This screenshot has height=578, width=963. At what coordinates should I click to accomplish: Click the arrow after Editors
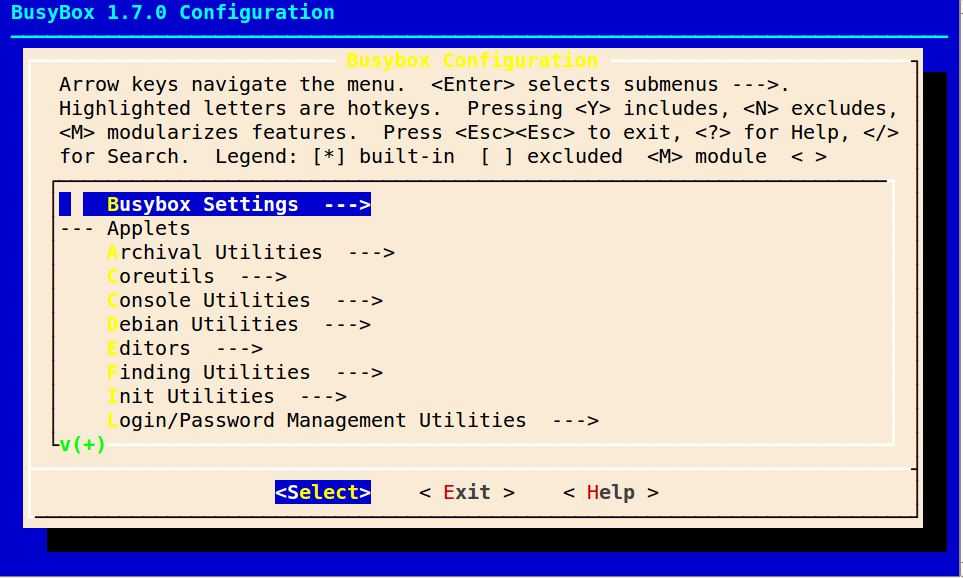click(x=239, y=348)
